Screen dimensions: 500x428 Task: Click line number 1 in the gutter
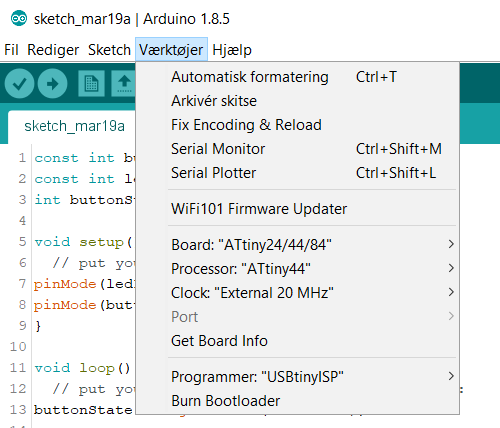[22, 158]
